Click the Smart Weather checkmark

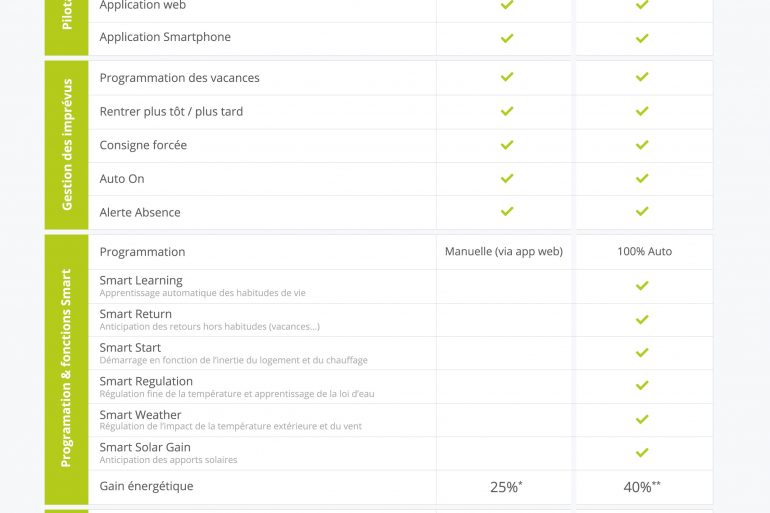642,419
